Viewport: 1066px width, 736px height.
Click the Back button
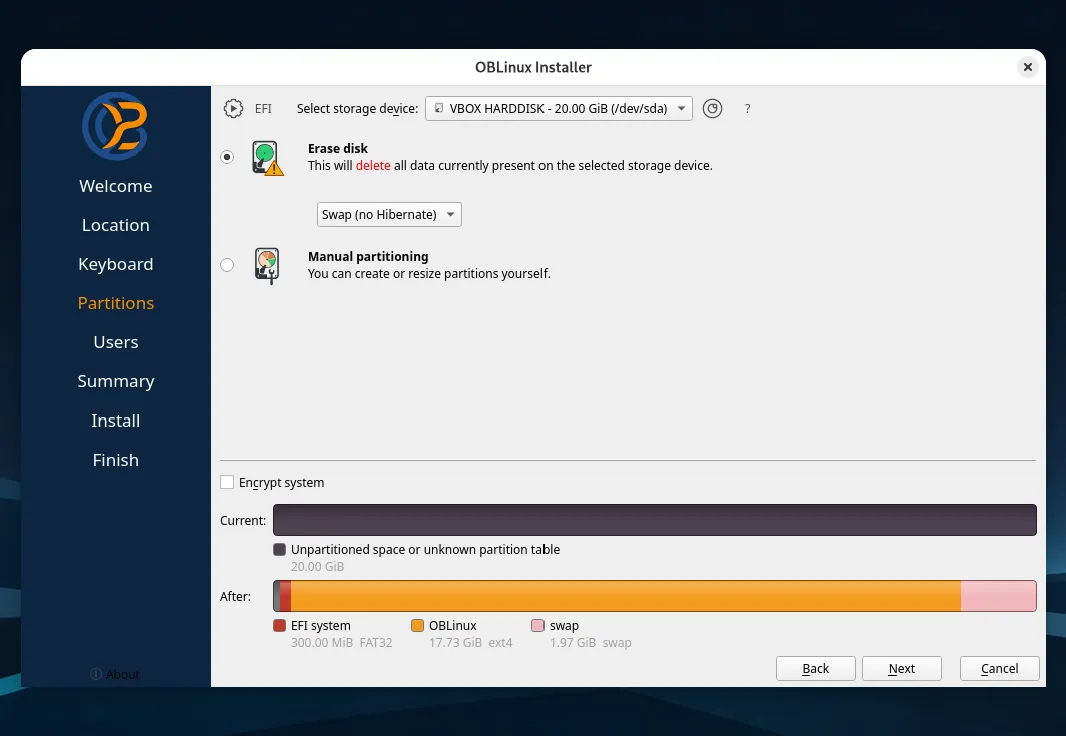(815, 669)
